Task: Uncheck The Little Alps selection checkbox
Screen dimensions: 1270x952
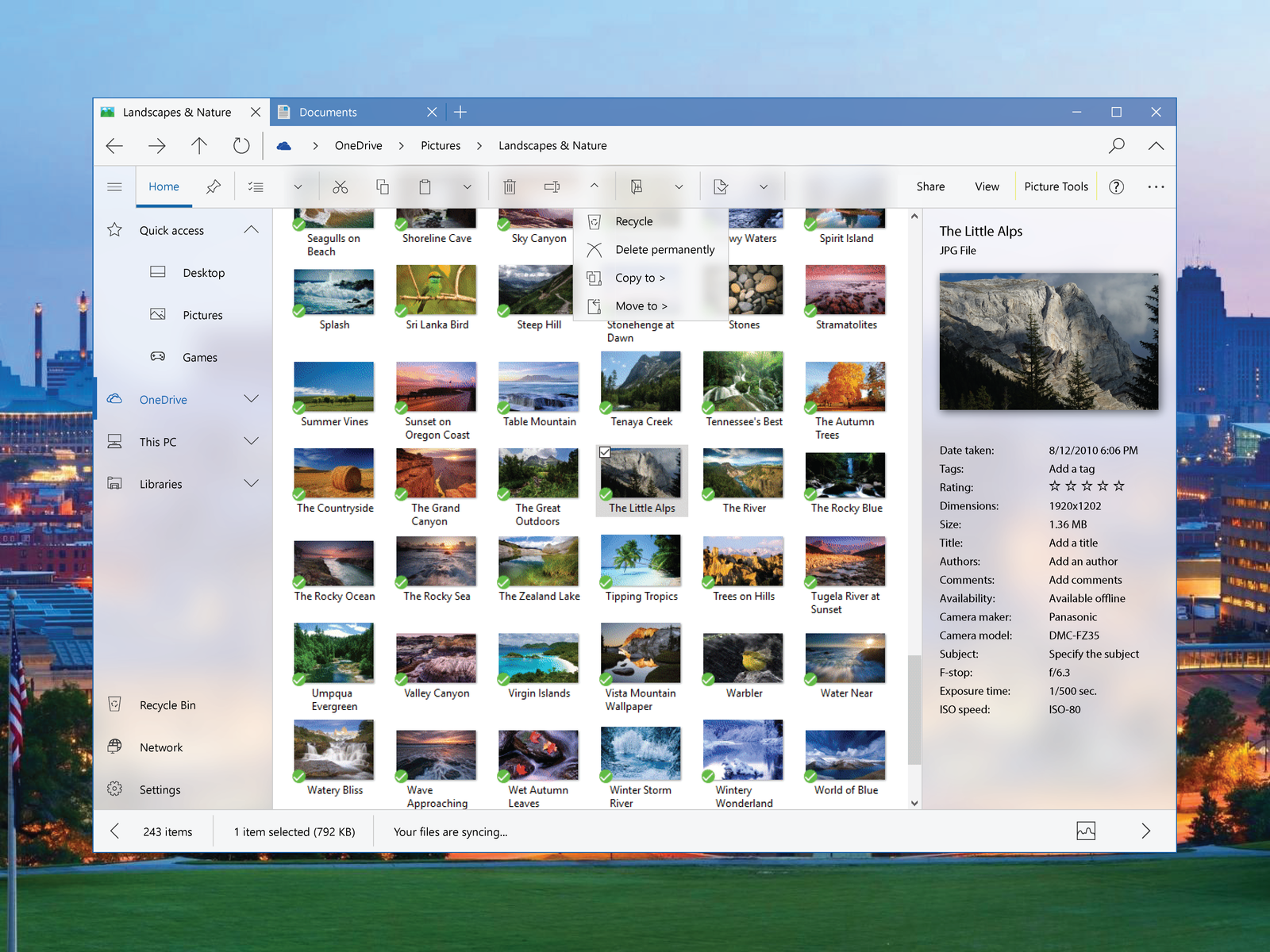Action: point(606,452)
